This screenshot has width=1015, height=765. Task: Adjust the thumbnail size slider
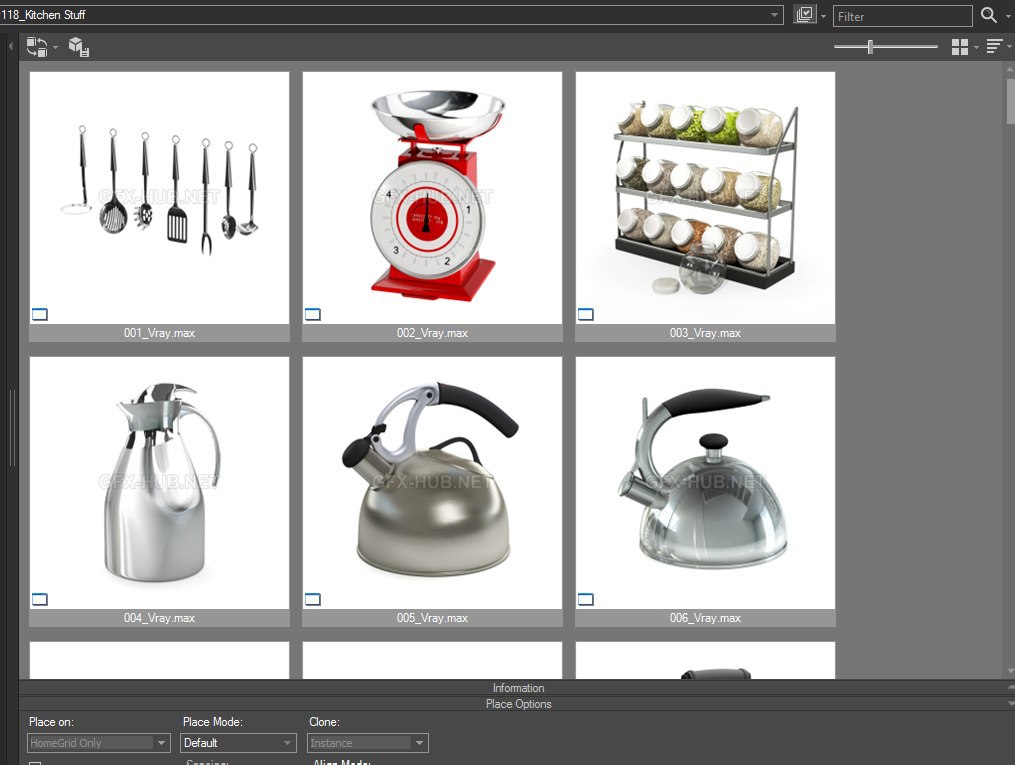coord(871,47)
